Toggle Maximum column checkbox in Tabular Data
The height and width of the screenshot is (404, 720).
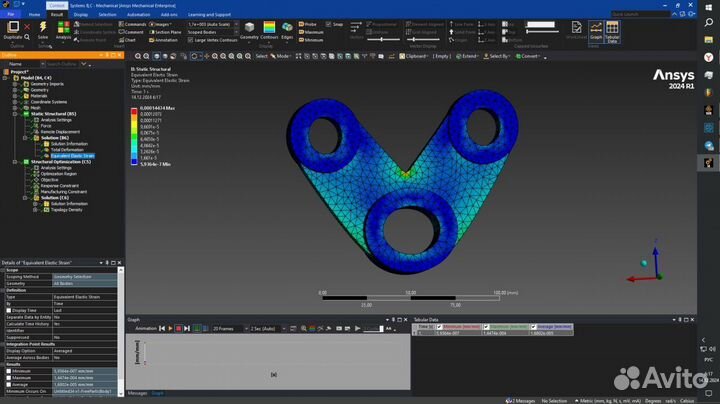click(486, 327)
